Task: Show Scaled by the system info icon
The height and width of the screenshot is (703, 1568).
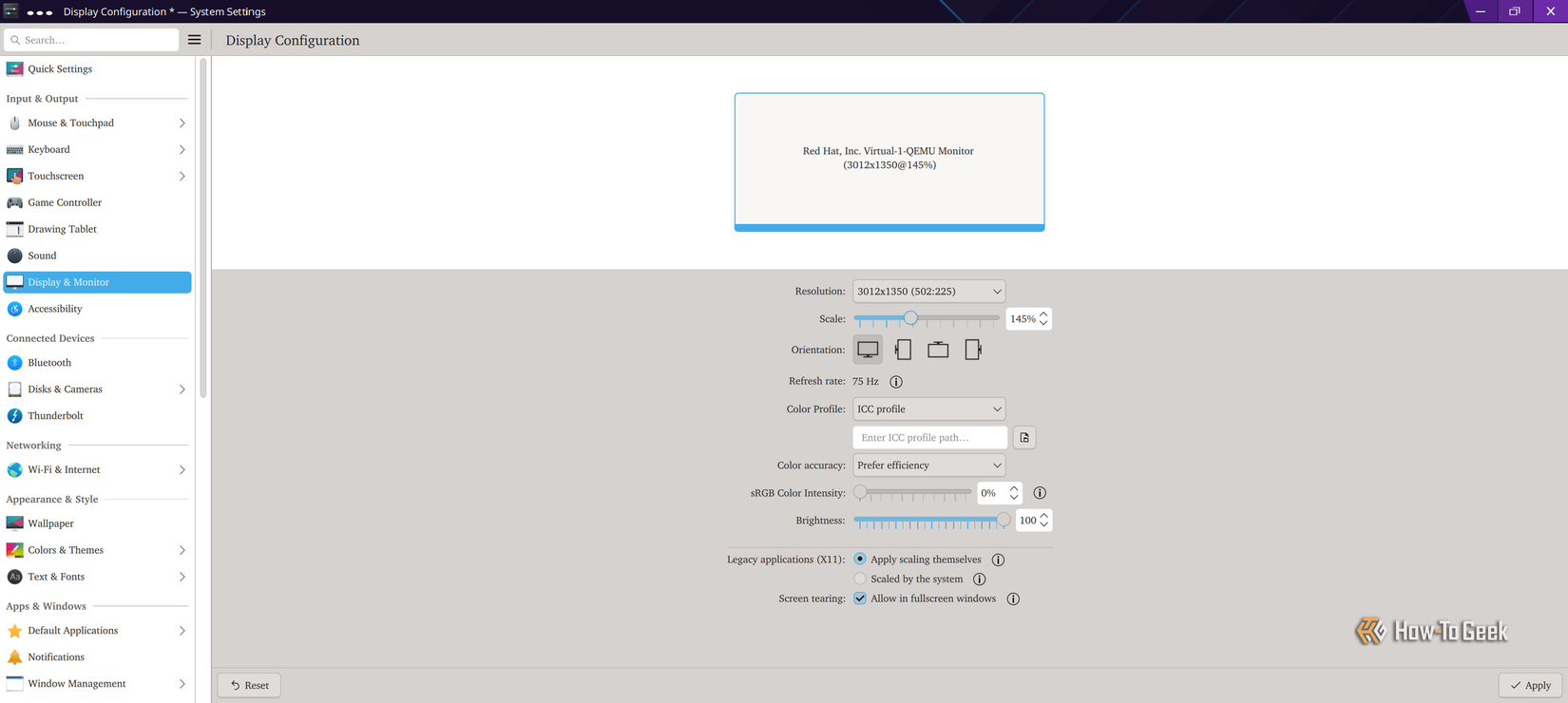Action: [x=980, y=579]
